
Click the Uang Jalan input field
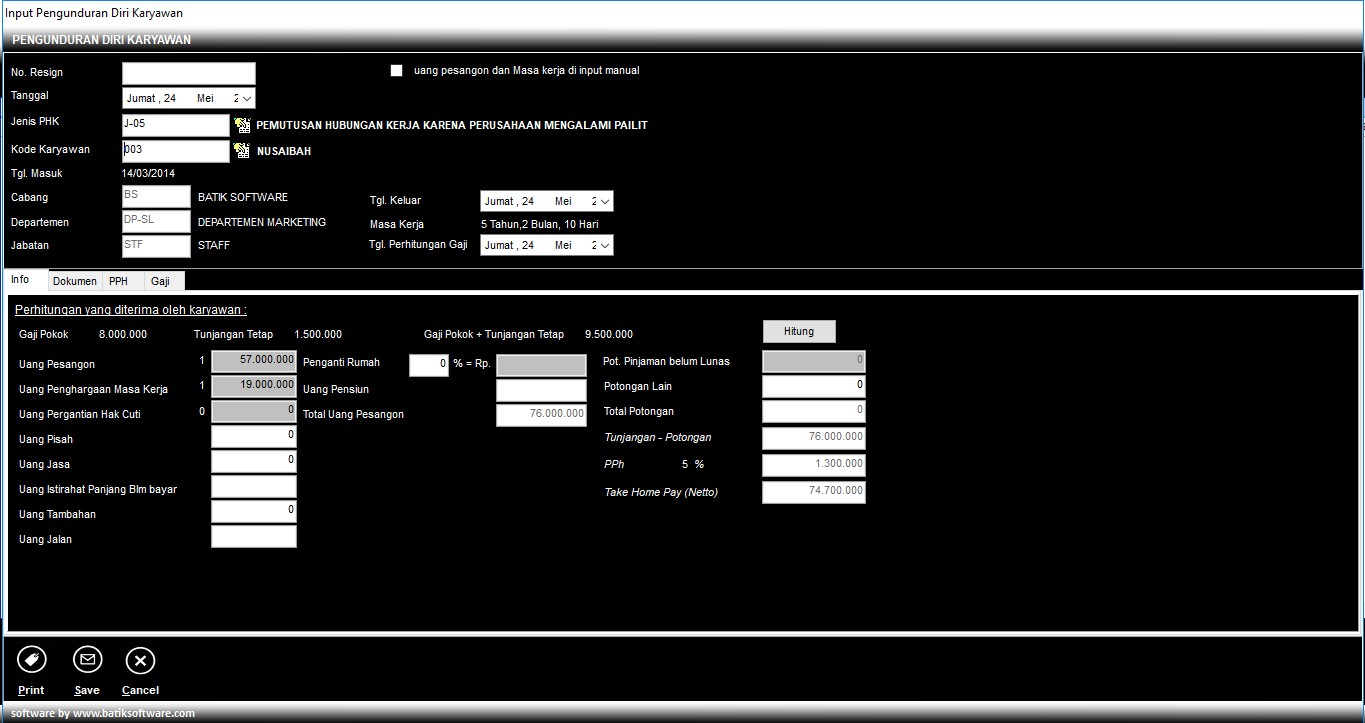(x=254, y=537)
